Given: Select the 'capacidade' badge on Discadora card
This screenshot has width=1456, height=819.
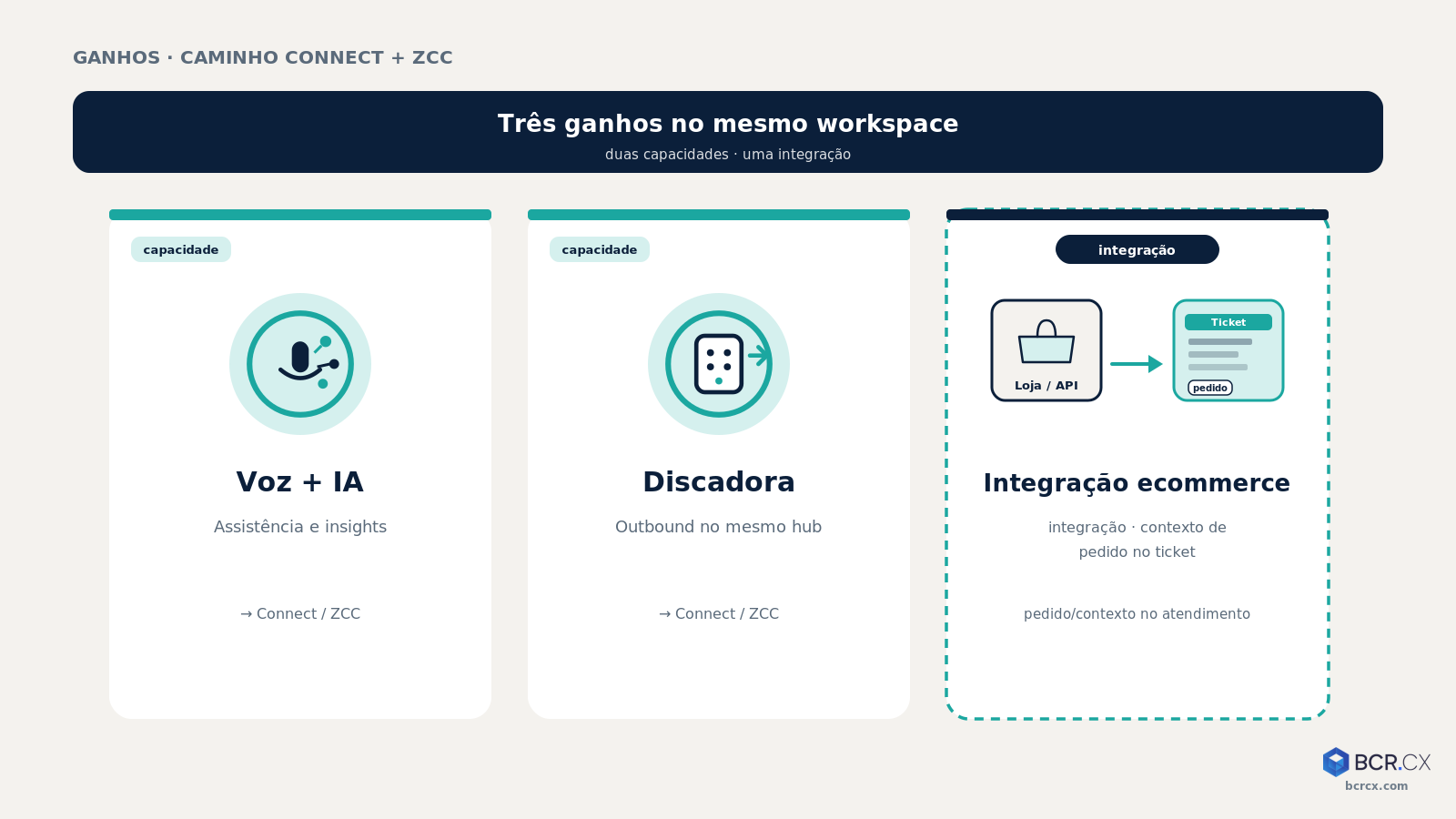Looking at the screenshot, I should pyautogui.click(x=600, y=249).
